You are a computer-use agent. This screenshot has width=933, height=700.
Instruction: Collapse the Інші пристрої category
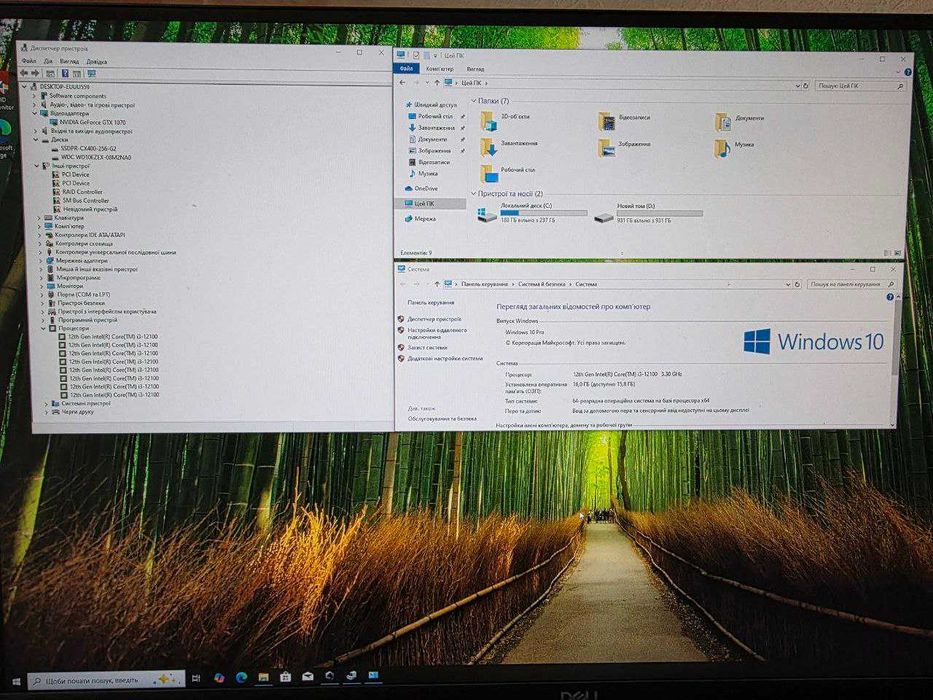tap(37, 166)
